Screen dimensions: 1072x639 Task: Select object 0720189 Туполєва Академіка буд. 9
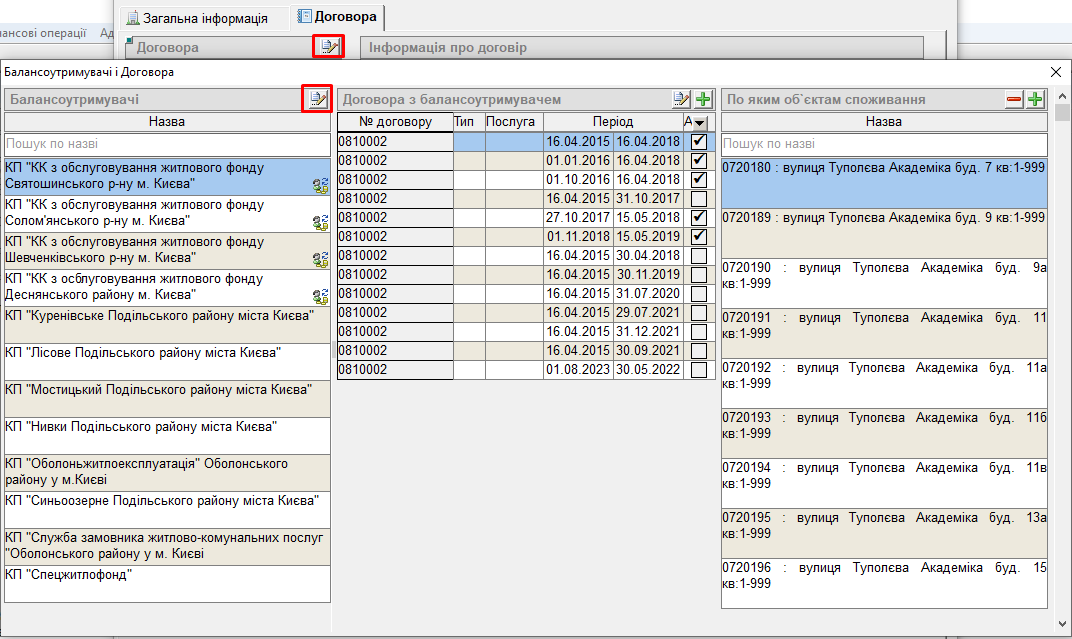pyautogui.click(x=883, y=217)
